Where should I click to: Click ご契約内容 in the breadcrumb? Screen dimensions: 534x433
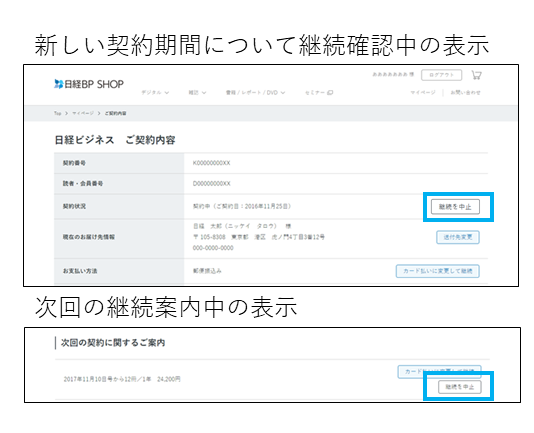(115, 113)
